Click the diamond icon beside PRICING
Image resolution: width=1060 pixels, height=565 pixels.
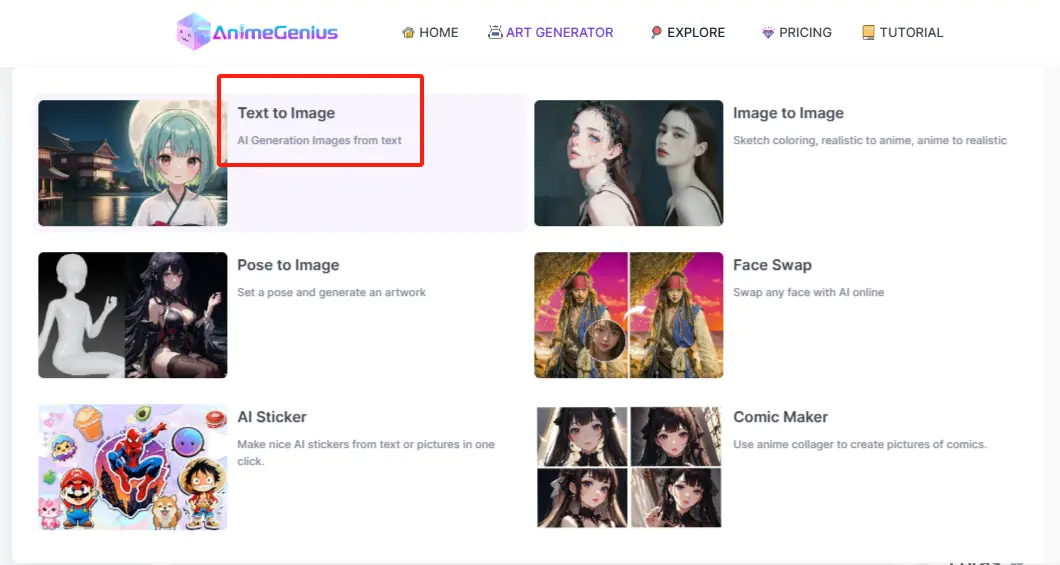point(767,32)
